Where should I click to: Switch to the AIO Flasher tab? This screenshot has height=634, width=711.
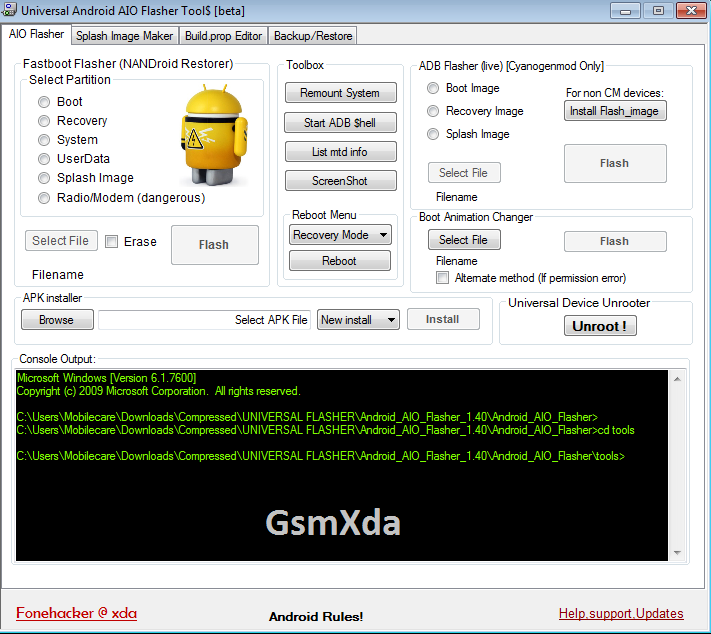click(x=36, y=34)
